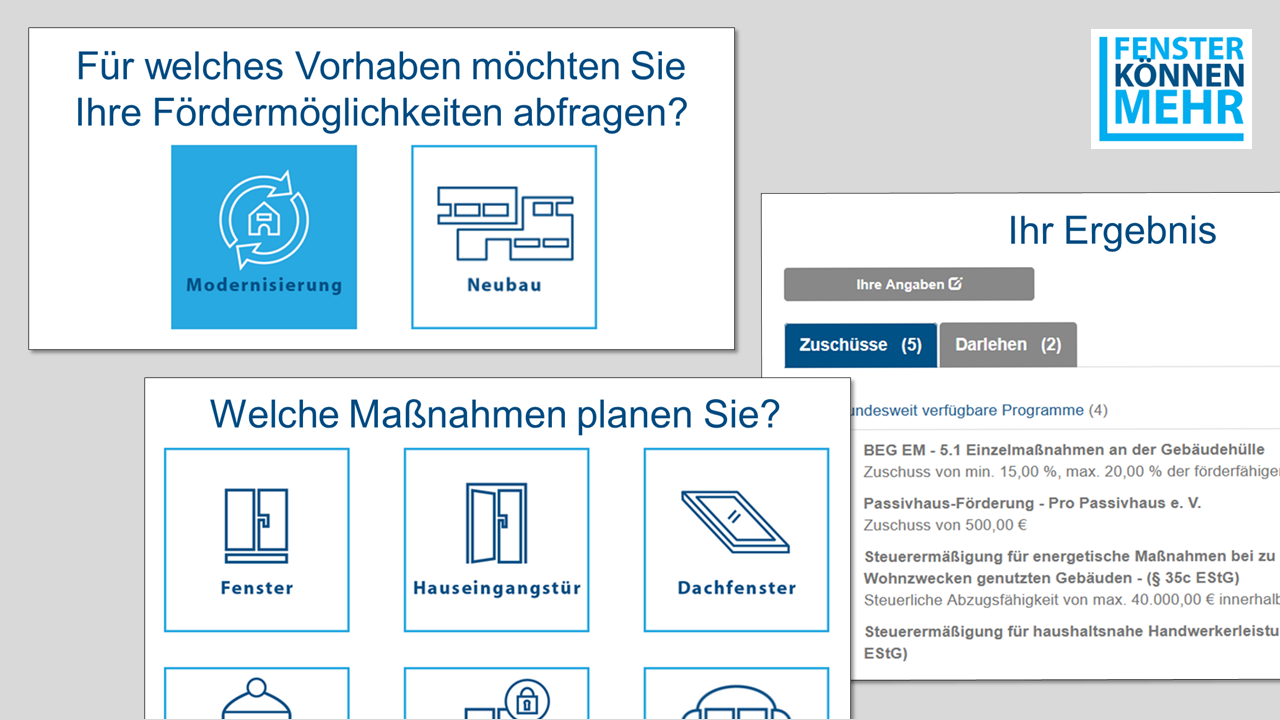Open the Fenster Können Mehr logo
This screenshot has width=1280, height=720.
point(1171,88)
